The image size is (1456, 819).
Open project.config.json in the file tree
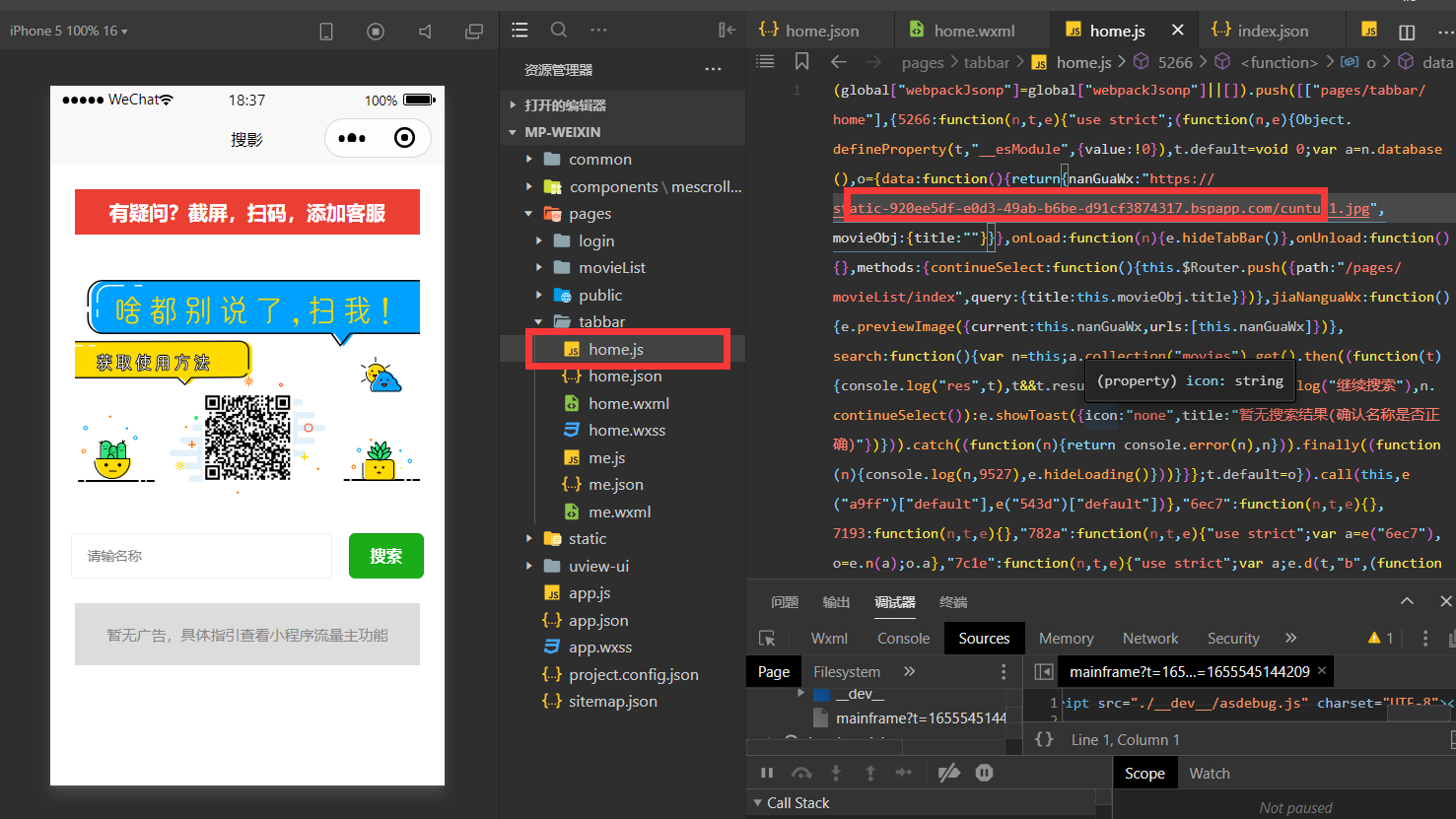click(633, 675)
